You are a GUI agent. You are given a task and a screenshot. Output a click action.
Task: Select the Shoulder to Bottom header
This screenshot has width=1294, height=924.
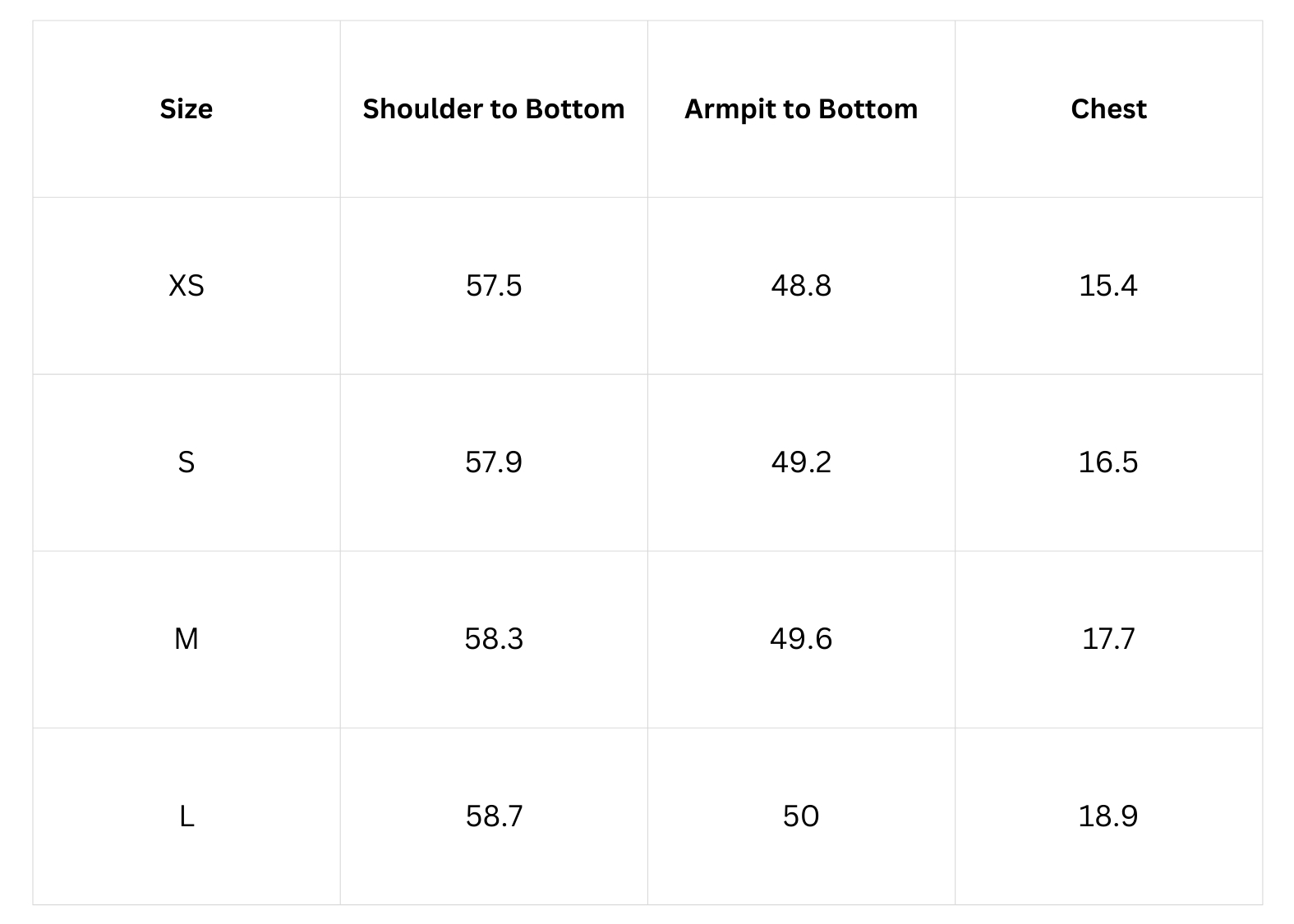pos(494,109)
